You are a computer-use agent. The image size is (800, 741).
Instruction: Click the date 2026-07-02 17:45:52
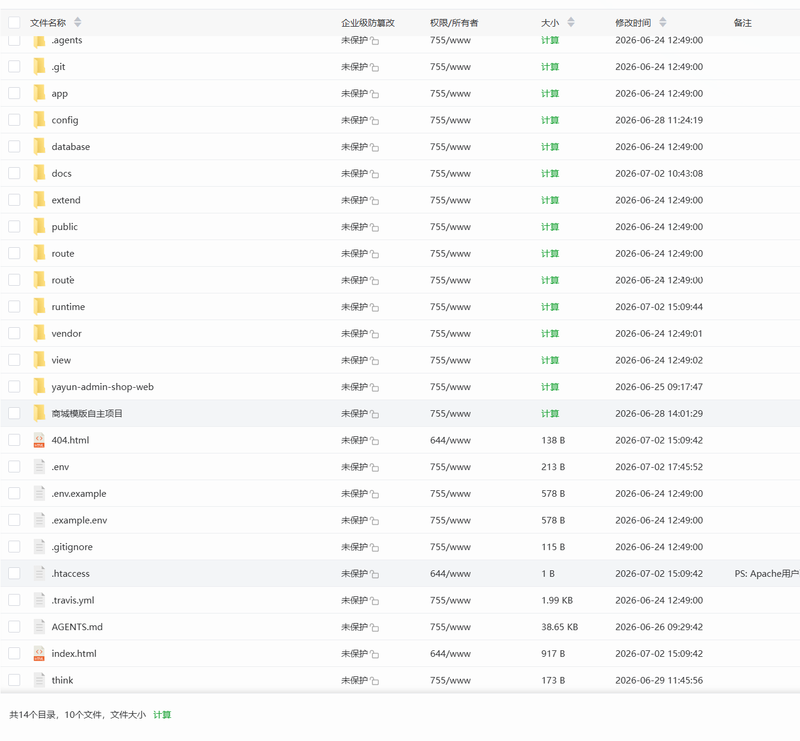pos(659,466)
